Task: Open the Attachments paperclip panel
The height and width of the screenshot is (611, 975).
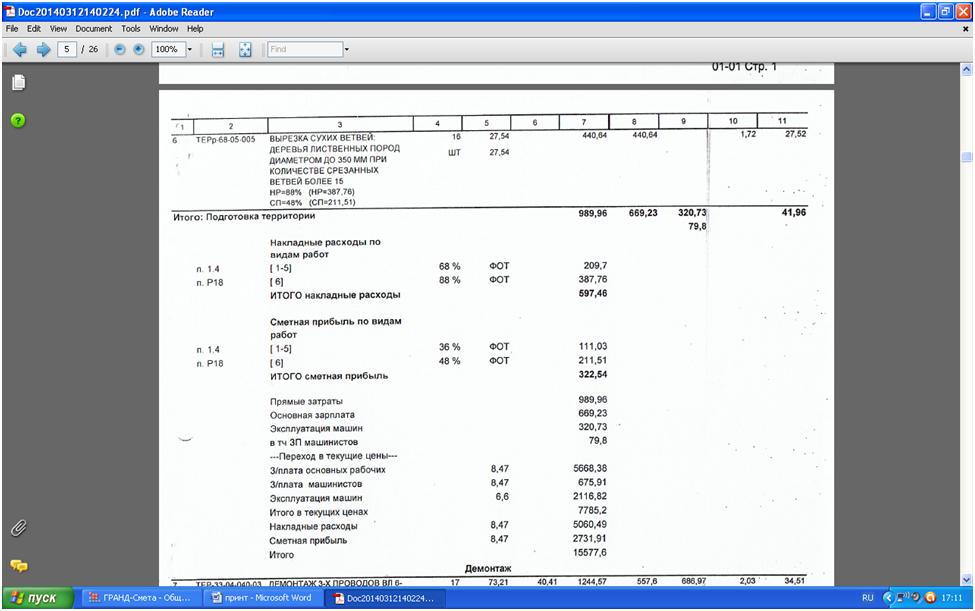Action: coord(19,528)
